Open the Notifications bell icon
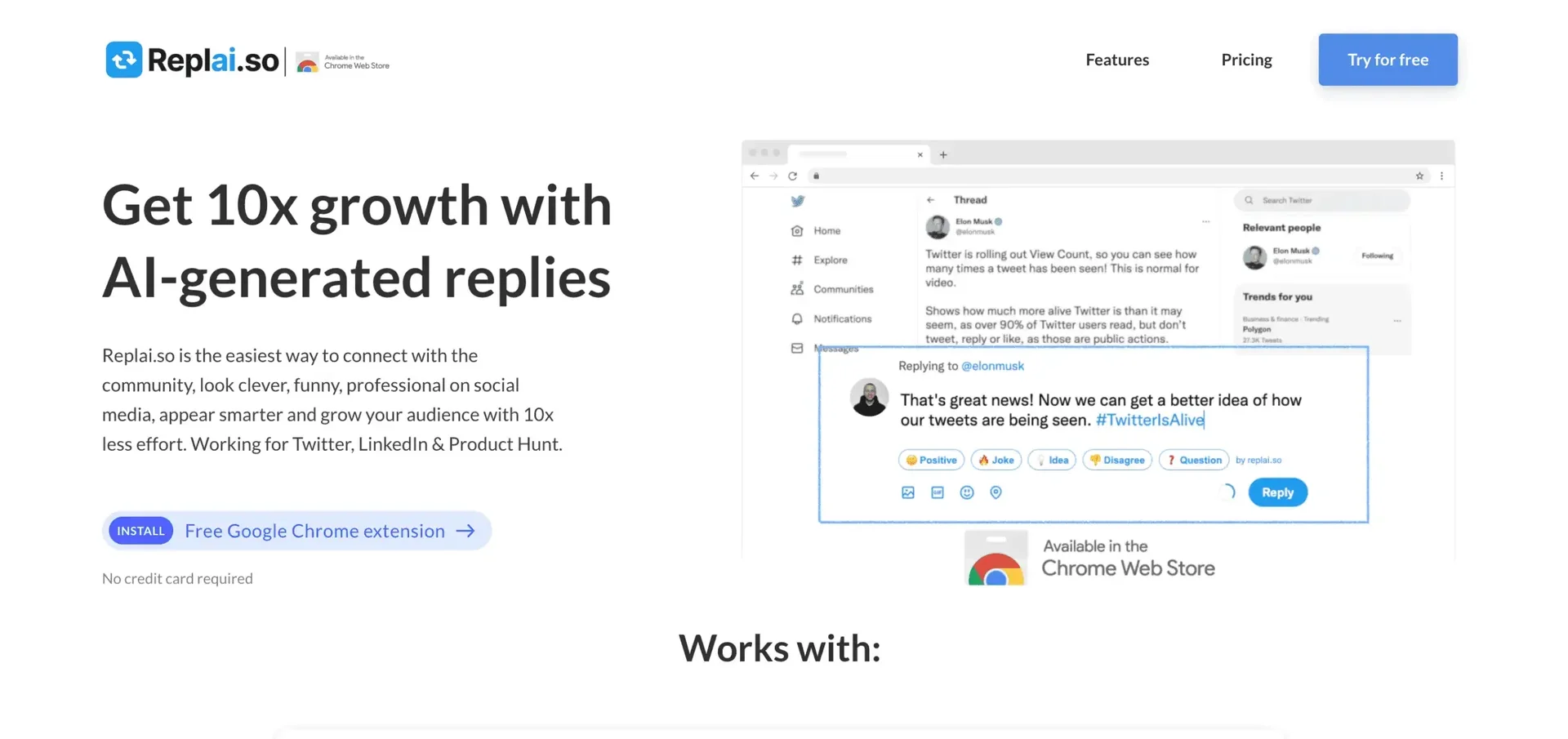This screenshot has height=739, width=1568. [797, 319]
